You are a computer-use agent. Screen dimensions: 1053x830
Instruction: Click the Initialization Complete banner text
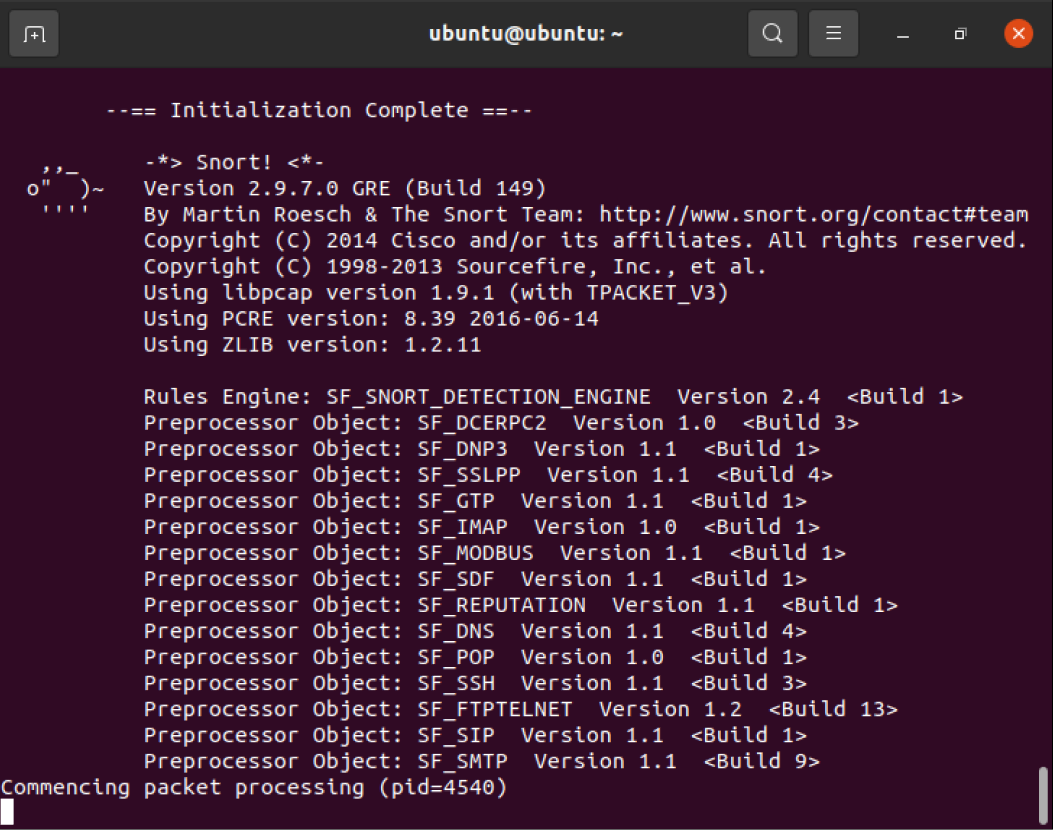(319, 110)
